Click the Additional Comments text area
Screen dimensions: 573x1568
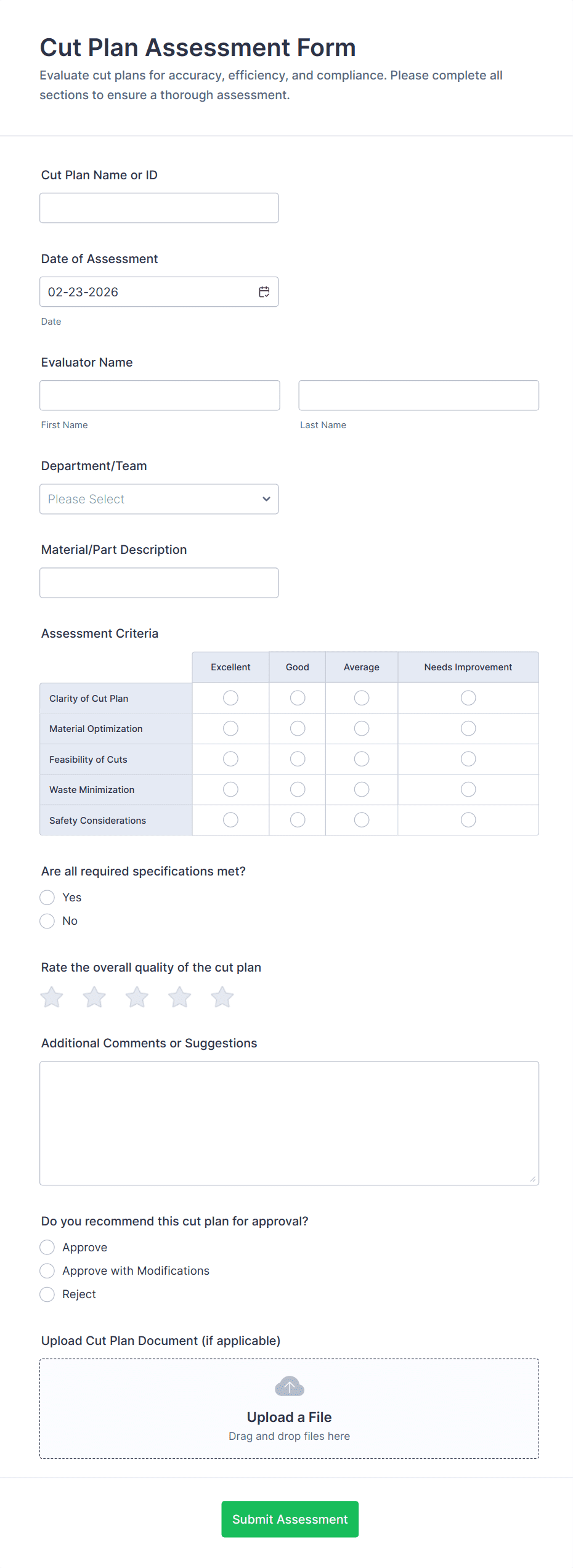[x=289, y=1123]
